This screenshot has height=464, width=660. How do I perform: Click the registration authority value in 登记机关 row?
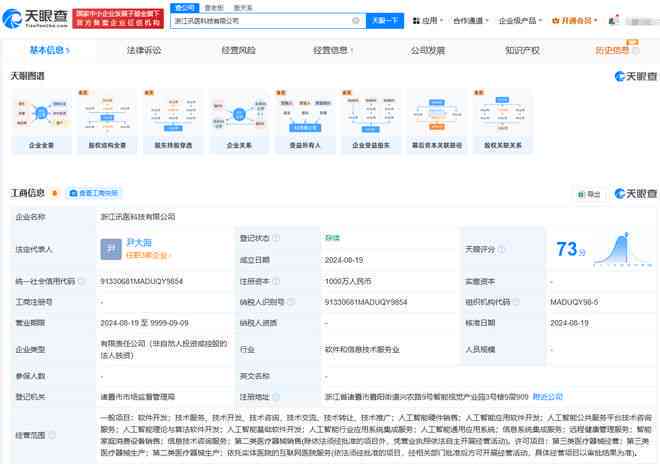[138, 397]
